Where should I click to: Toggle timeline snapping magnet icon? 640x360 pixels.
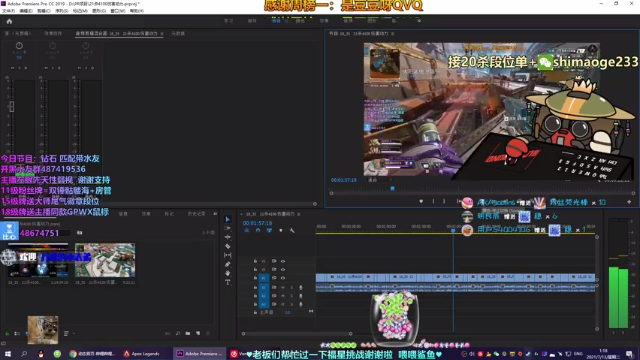pyautogui.click(x=258, y=231)
